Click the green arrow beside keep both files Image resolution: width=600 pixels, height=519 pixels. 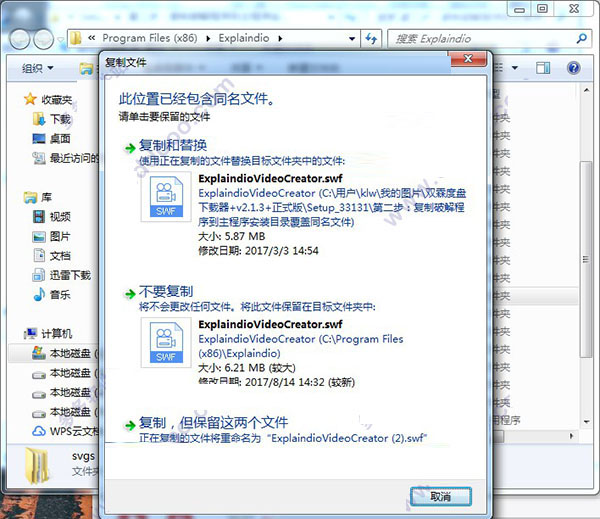tap(130, 425)
